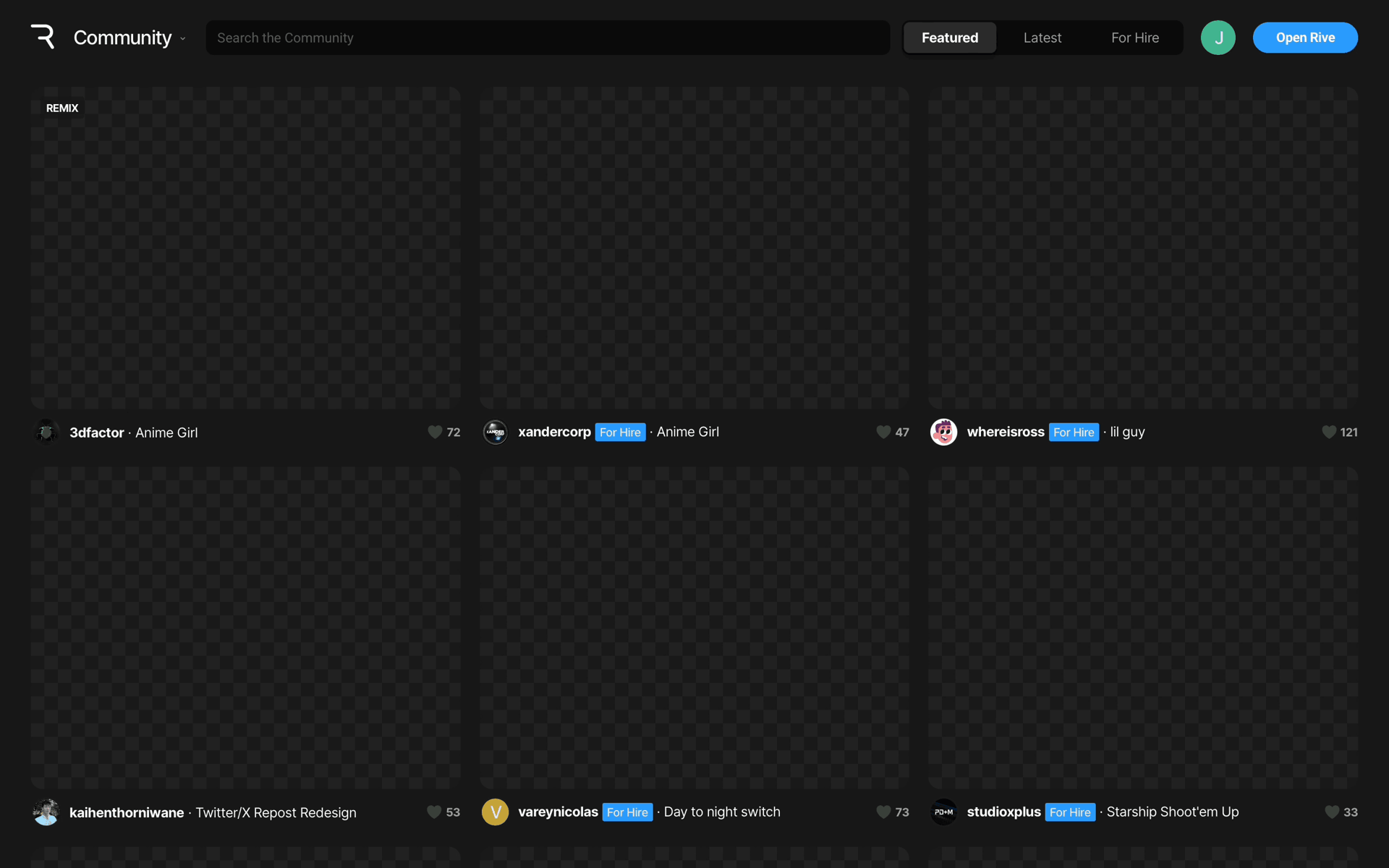Open the 3dfactor profile link
The height and width of the screenshot is (868, 1389).
(97, 433)
